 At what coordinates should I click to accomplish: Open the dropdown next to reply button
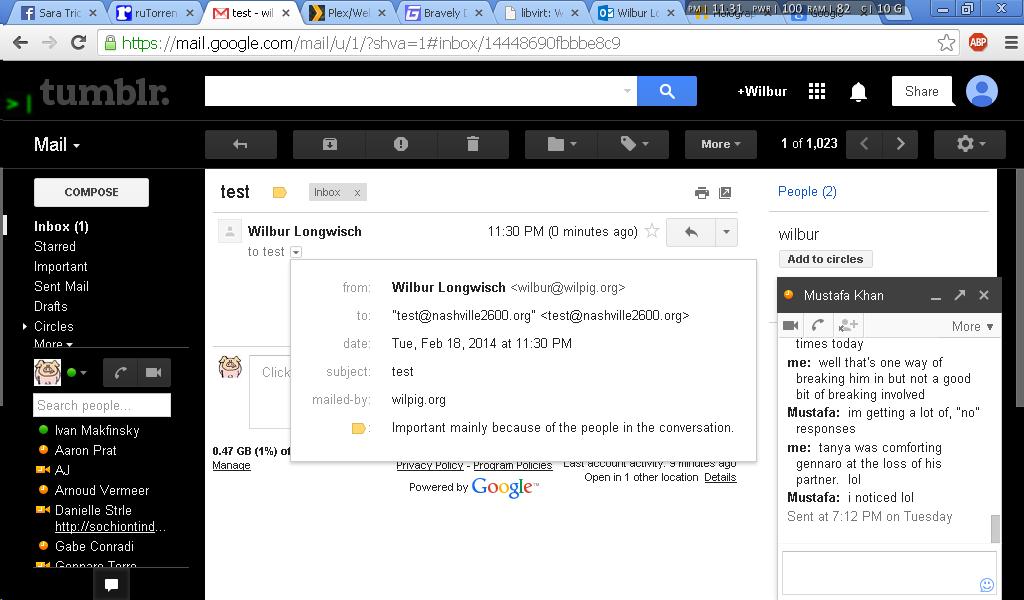(726, 232)
